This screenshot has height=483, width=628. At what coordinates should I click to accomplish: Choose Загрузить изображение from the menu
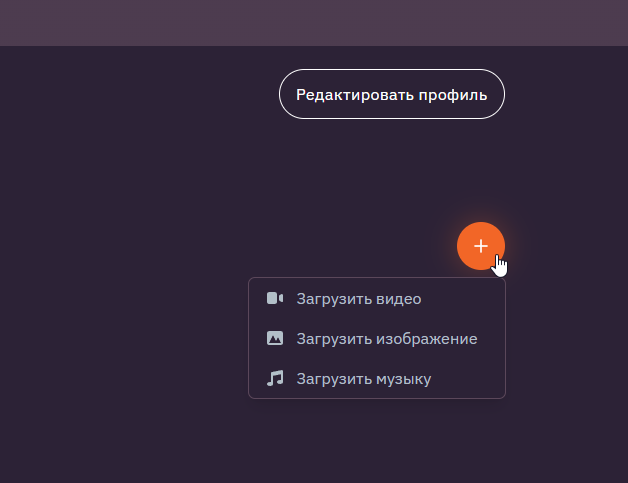tap(386, 338)
